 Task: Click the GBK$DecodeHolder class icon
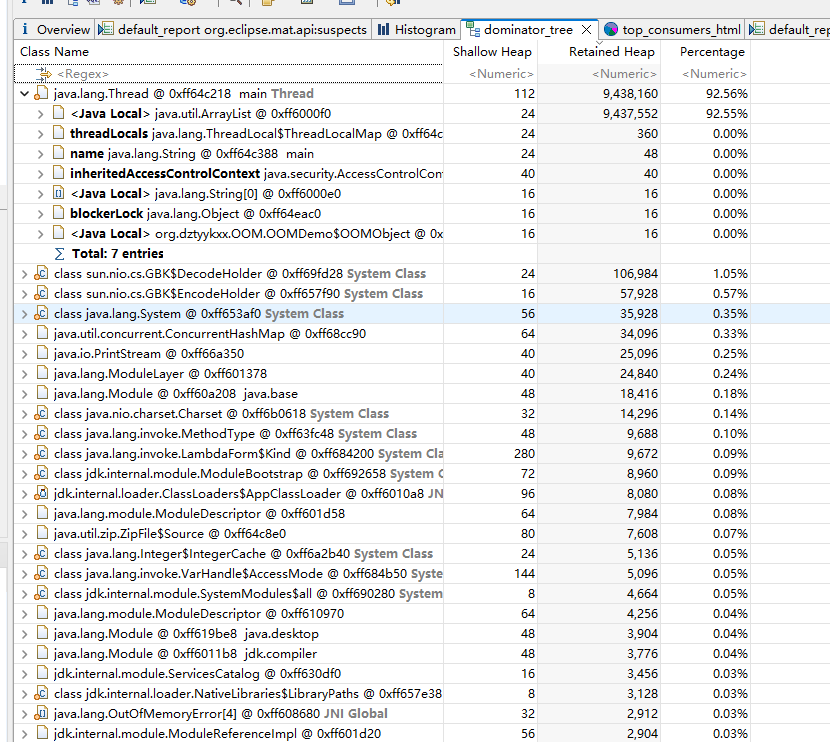click(x=41, y=273)
